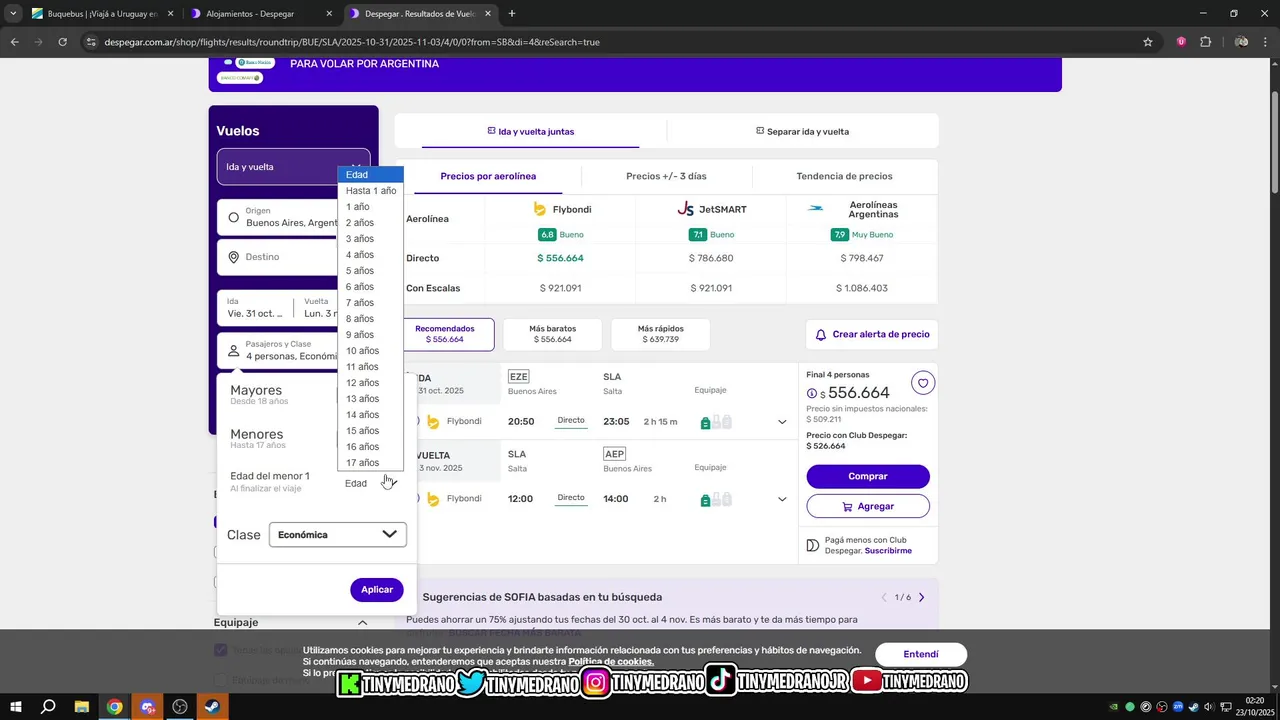Go to previous SOFIA suggestion arrow
This screenshot has height=720, width=1280.
[x=884, y=597]
